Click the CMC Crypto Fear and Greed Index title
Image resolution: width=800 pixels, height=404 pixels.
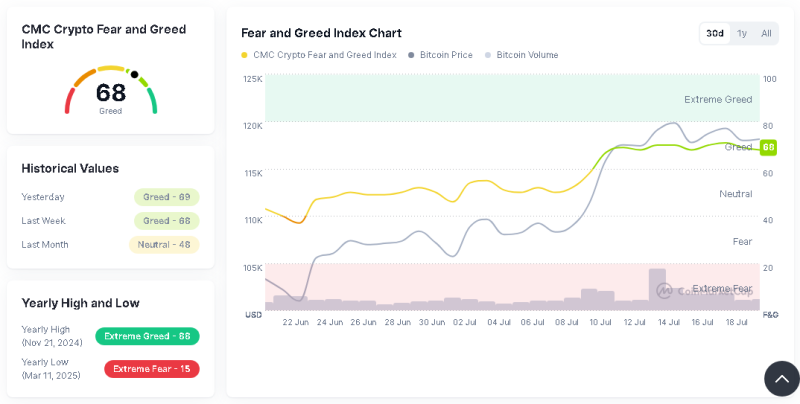click(x=104, y=37)
